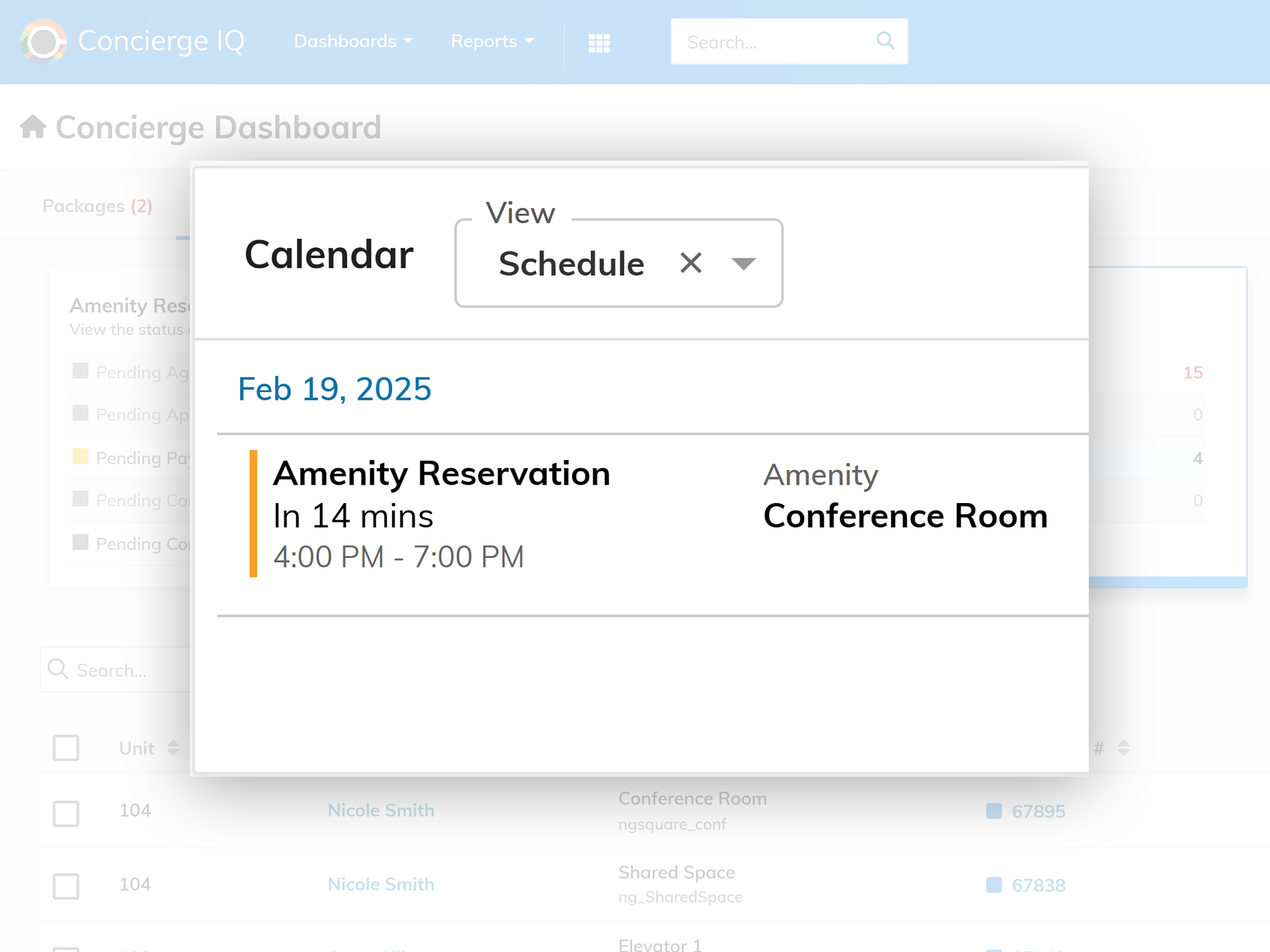
Task: Open Nicole Smith link for Conference Room
Action: point(381,811)
